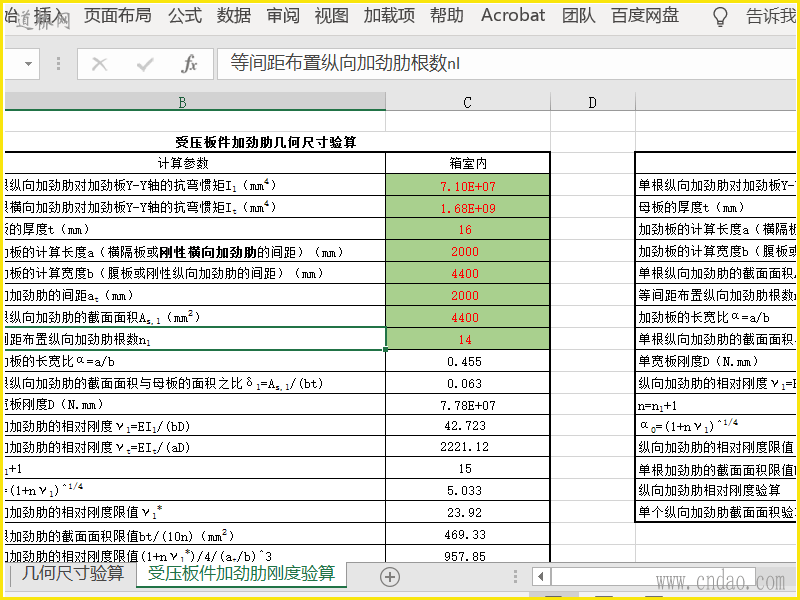Screen dimensions: 800x600
Task: Select cell with value 469.33
Action: (468, 534)
